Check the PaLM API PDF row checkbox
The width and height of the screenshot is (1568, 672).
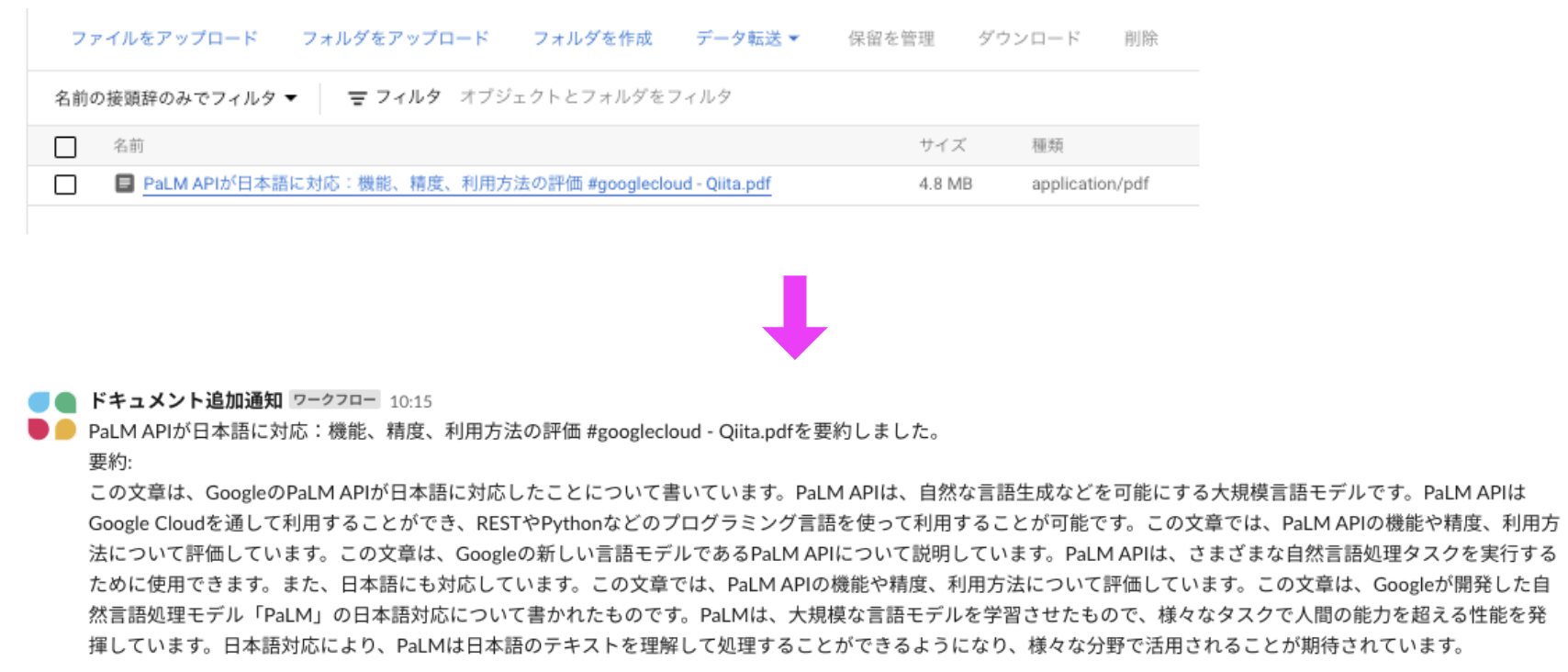point(65,185)
